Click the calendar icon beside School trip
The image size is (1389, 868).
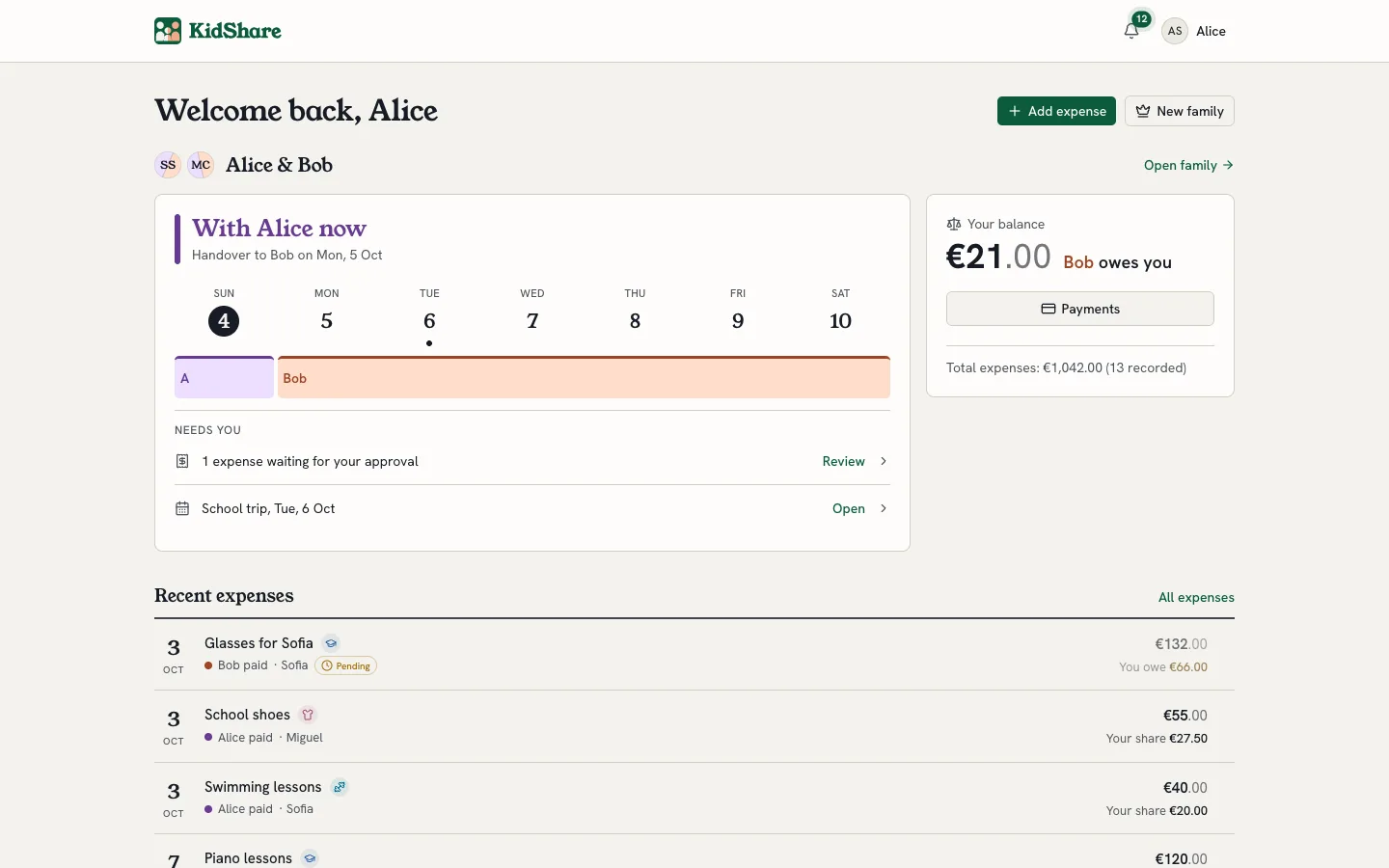pyautogui.click(x=182, y=508)
